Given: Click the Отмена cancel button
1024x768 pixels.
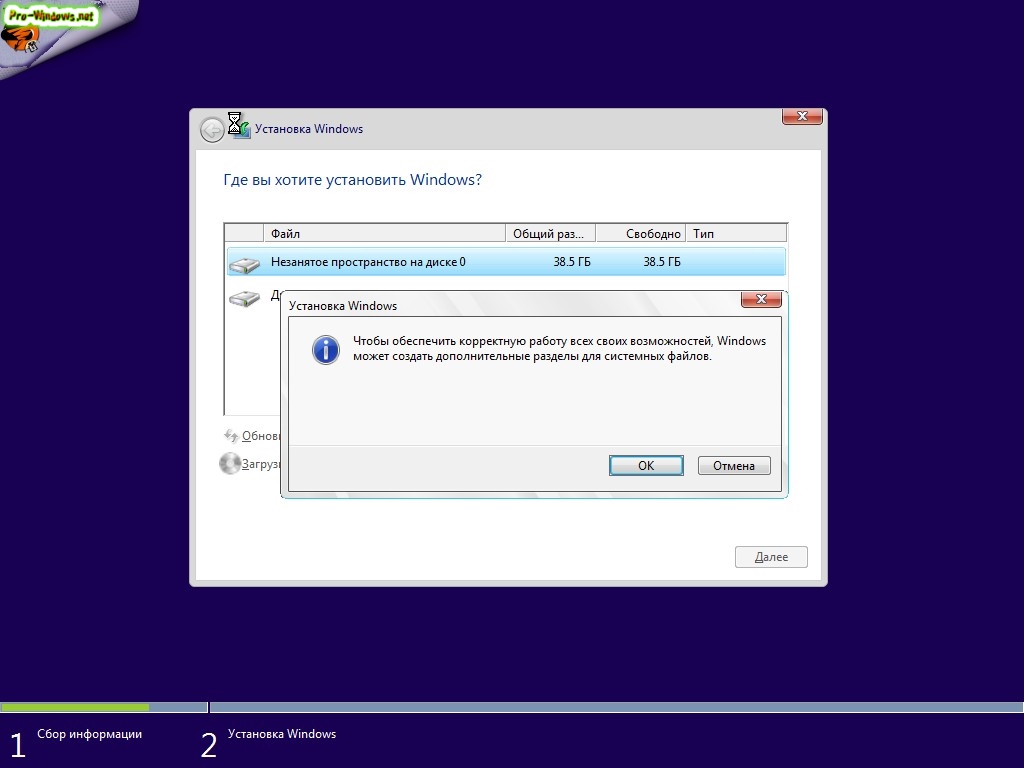Looking at the screenshot, I should [734, 466].
